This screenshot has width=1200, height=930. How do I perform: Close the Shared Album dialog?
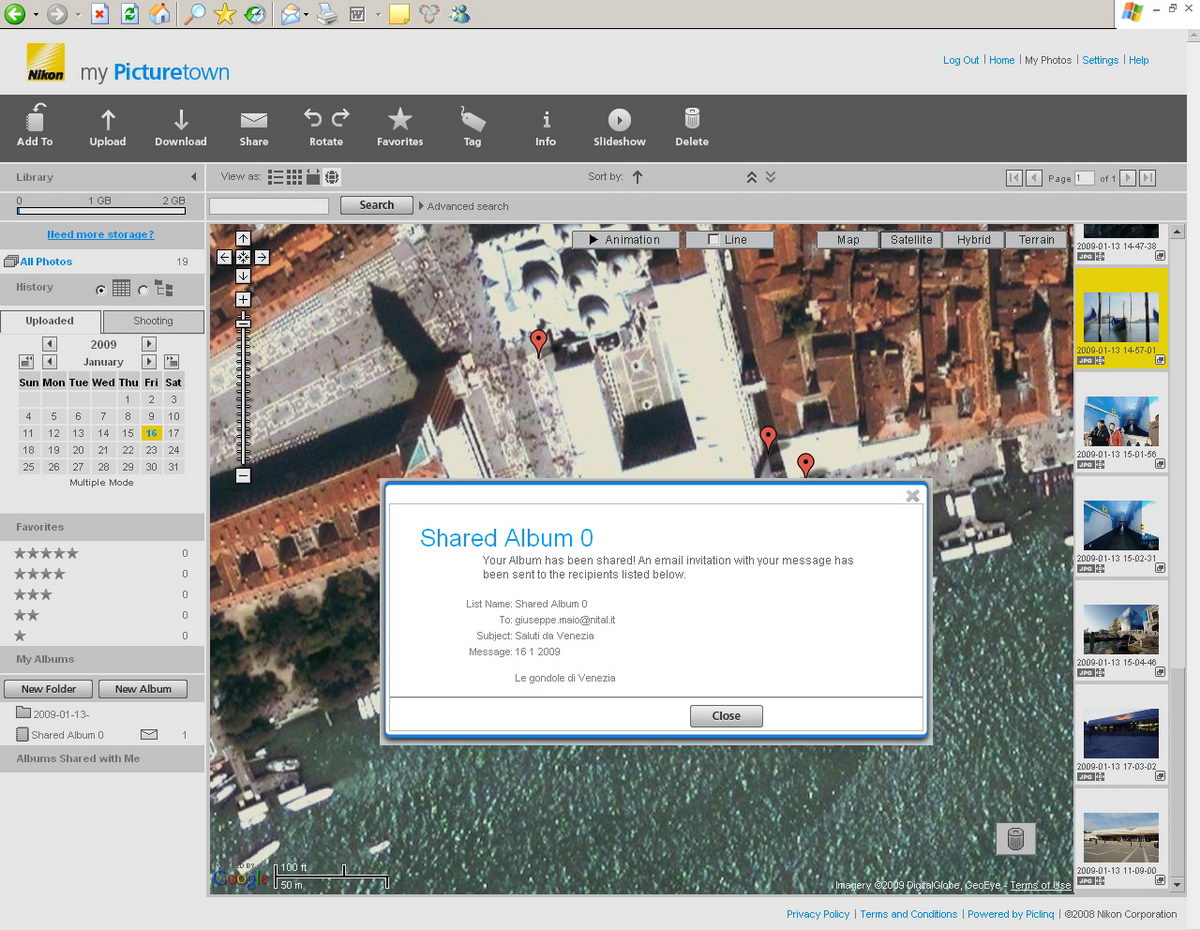tap(726, 716)
